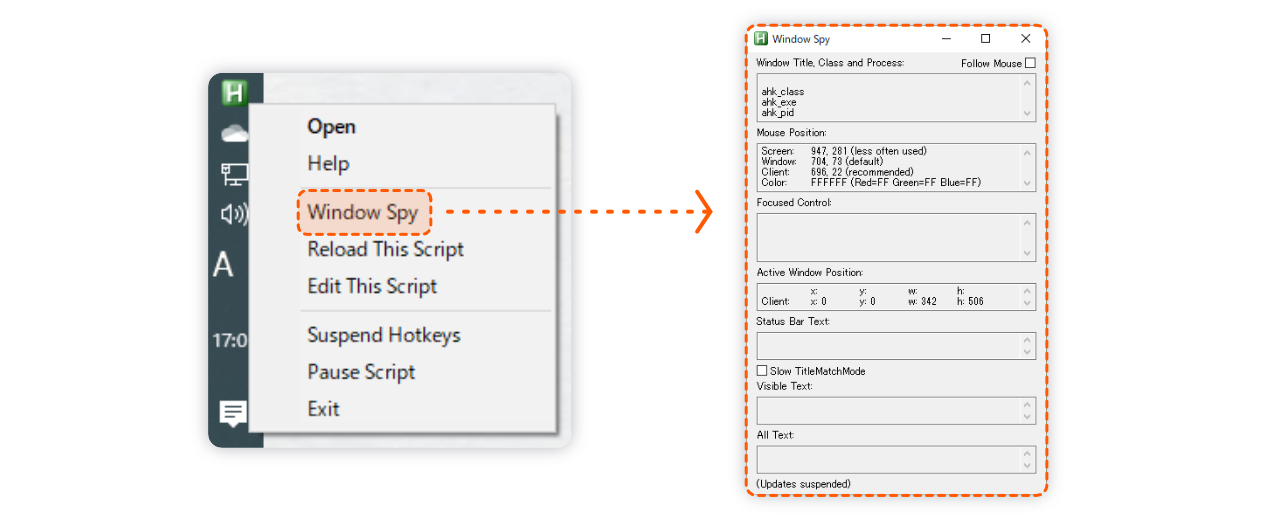The height and width of the screenshot is (520, 1280).
Task: Toggle Suspend Hotkeys in the tray menu
Action: tap(383, 335)
